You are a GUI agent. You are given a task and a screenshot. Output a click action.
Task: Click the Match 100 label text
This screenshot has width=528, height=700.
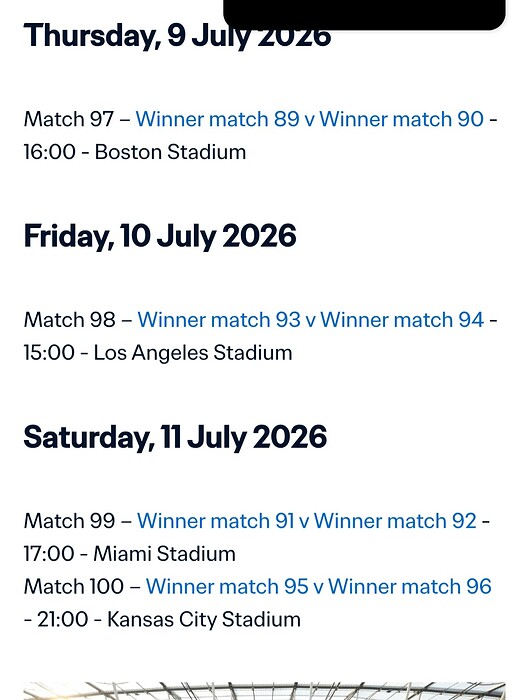[x=74, y=586]
